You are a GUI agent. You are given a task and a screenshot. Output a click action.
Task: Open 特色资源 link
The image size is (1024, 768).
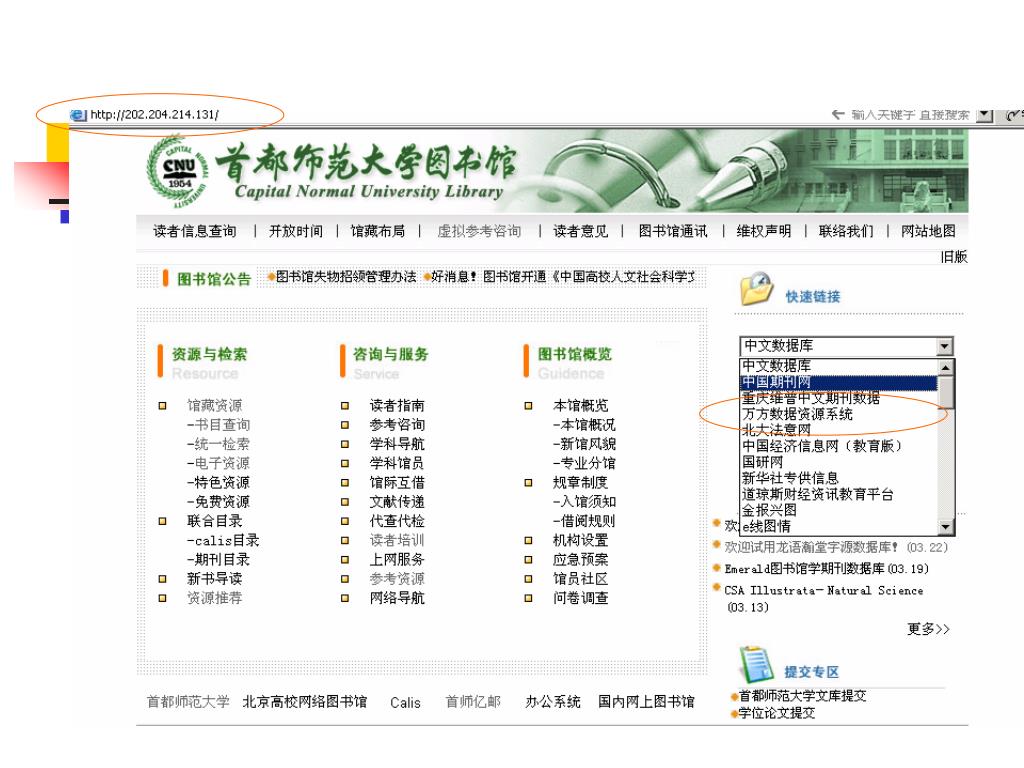point(218,483)
